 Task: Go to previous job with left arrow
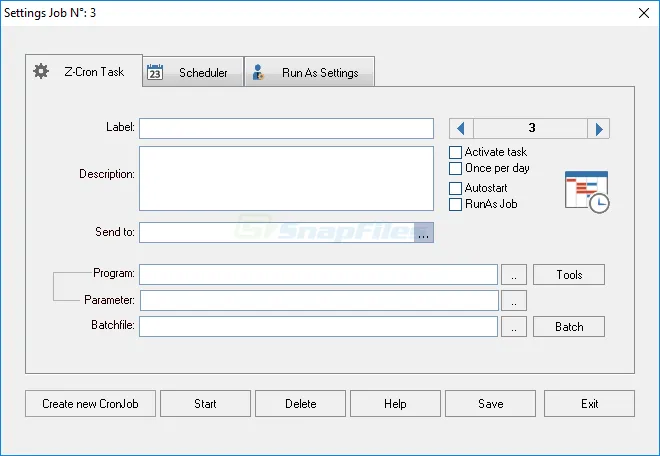[x=461, y=128]
